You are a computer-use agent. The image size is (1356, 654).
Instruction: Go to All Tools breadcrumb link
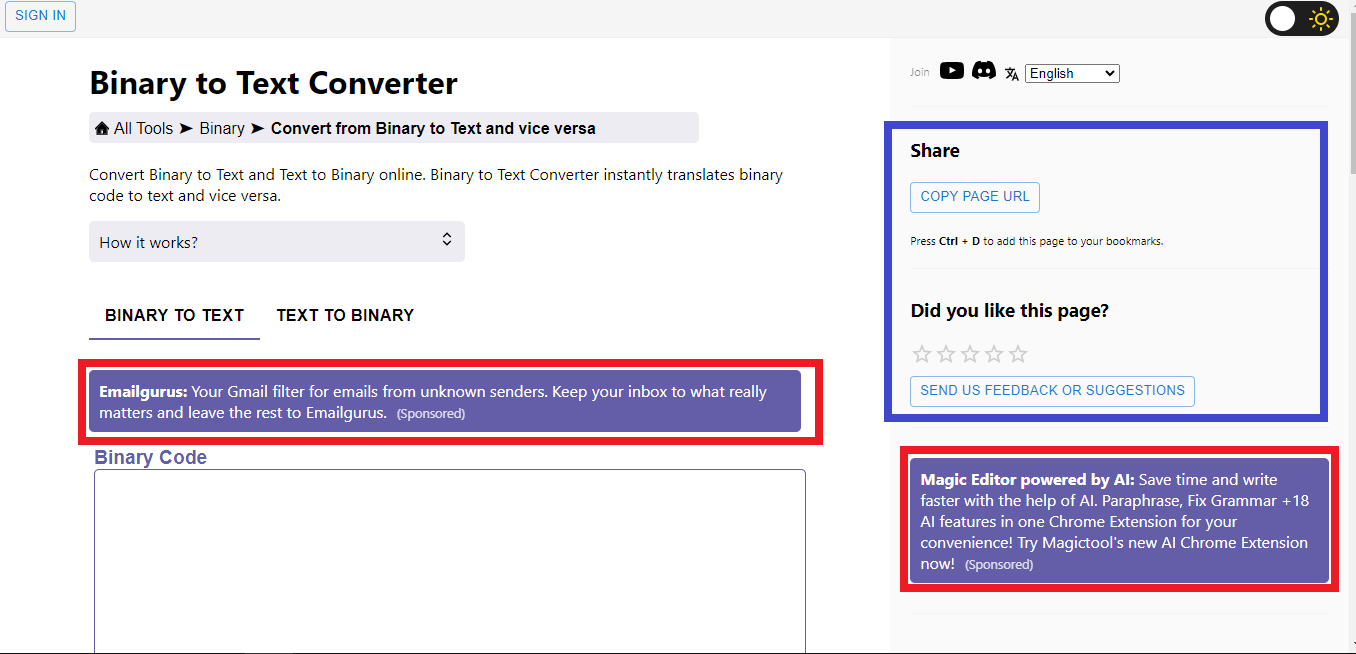[143, 129]
